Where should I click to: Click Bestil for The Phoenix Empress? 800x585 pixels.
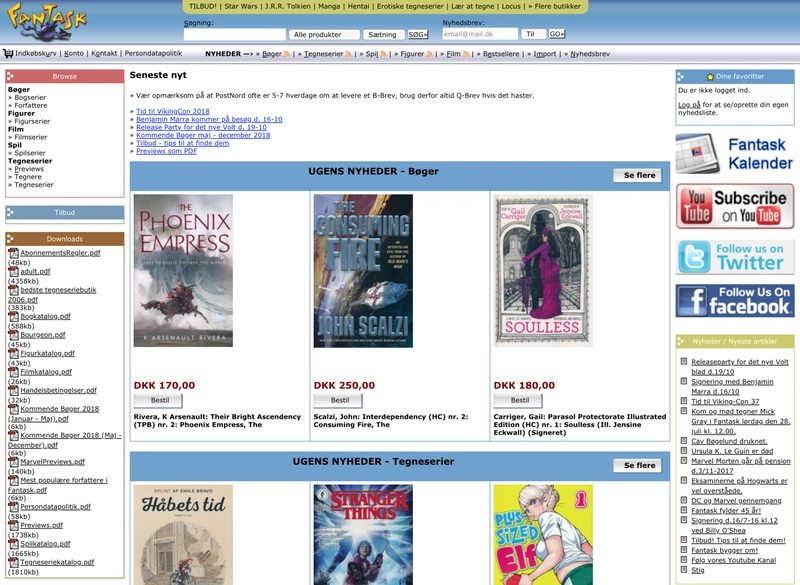point(159,400)
